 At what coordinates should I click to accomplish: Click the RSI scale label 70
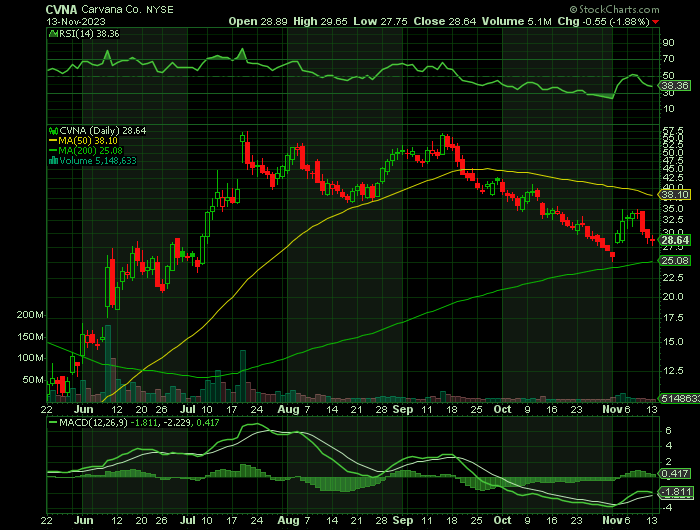[668, 59]
